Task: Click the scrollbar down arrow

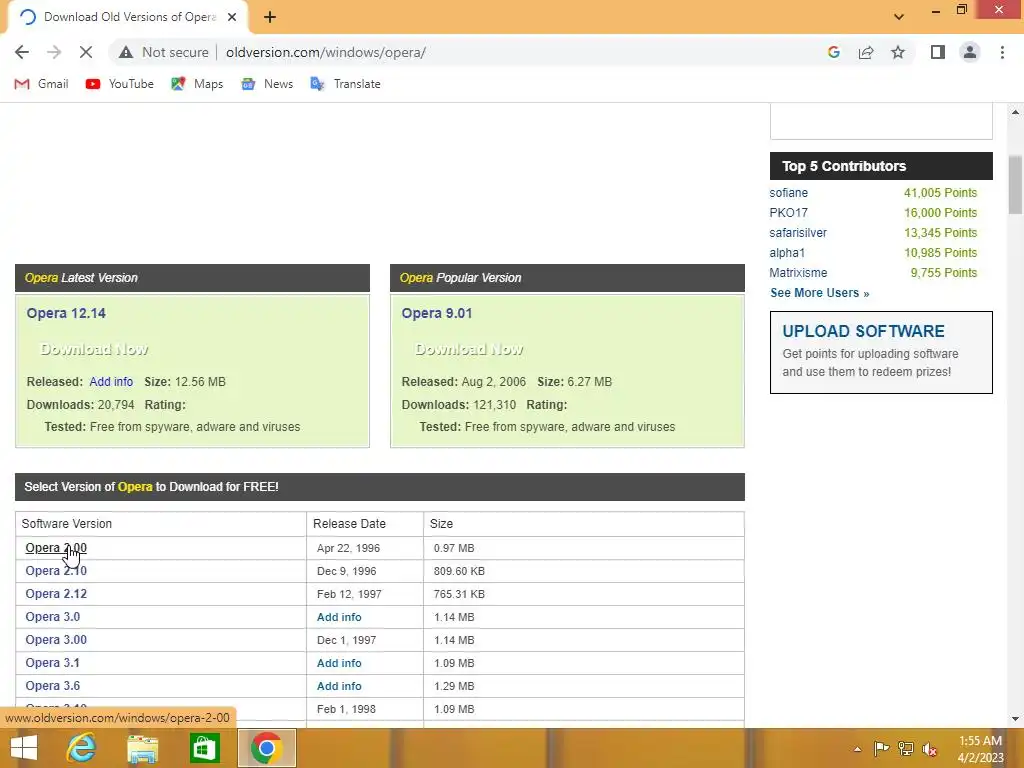Action: pos(1015,719)
